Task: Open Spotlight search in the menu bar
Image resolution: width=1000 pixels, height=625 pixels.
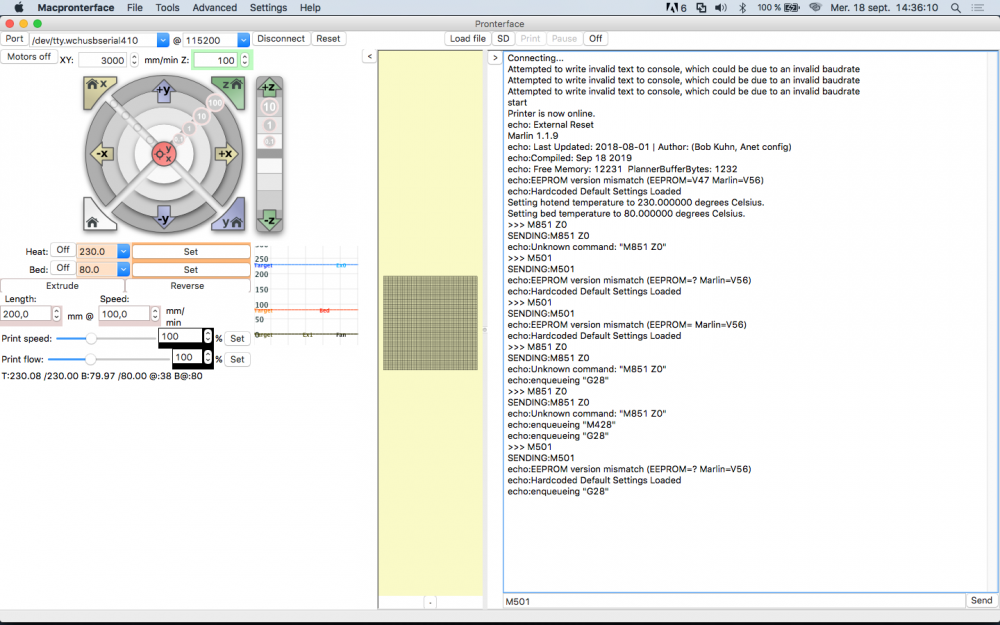Action: tap(955, 8)
